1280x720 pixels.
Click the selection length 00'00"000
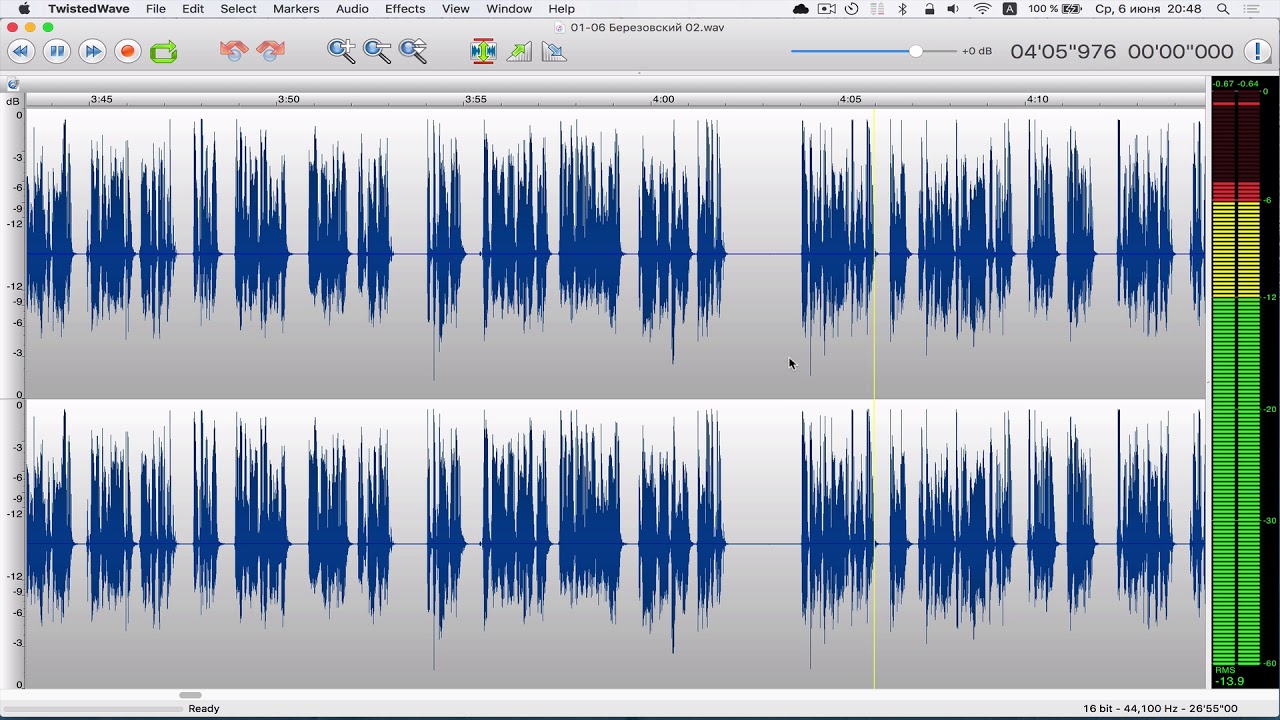[1181, 52]
